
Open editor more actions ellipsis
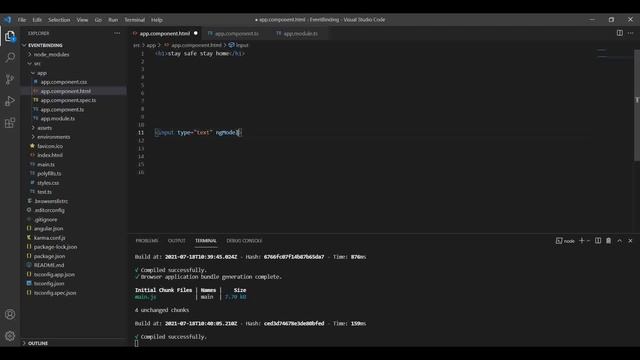click(631, 33)
